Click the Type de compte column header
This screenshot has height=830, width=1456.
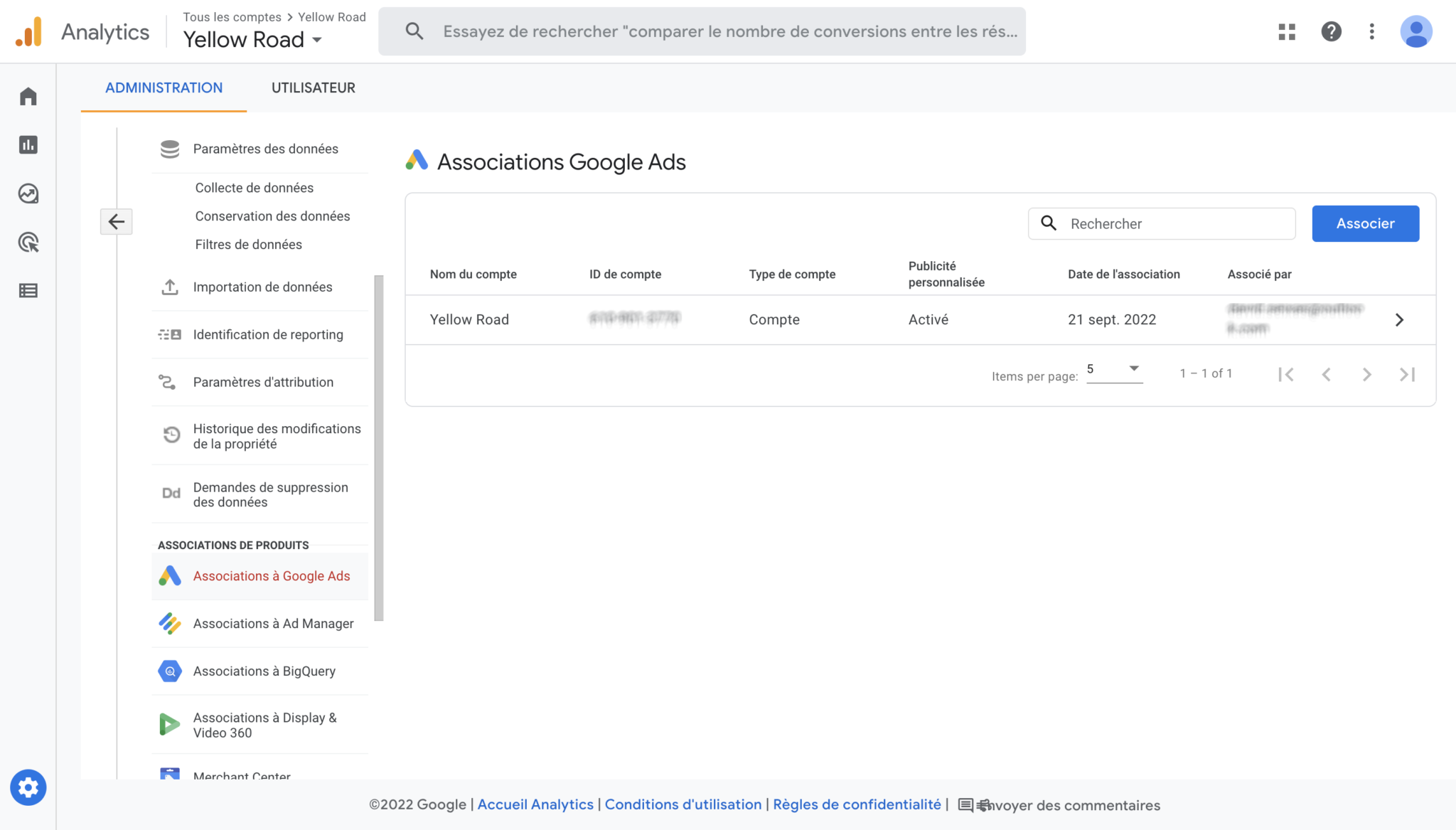coord(792,275)
